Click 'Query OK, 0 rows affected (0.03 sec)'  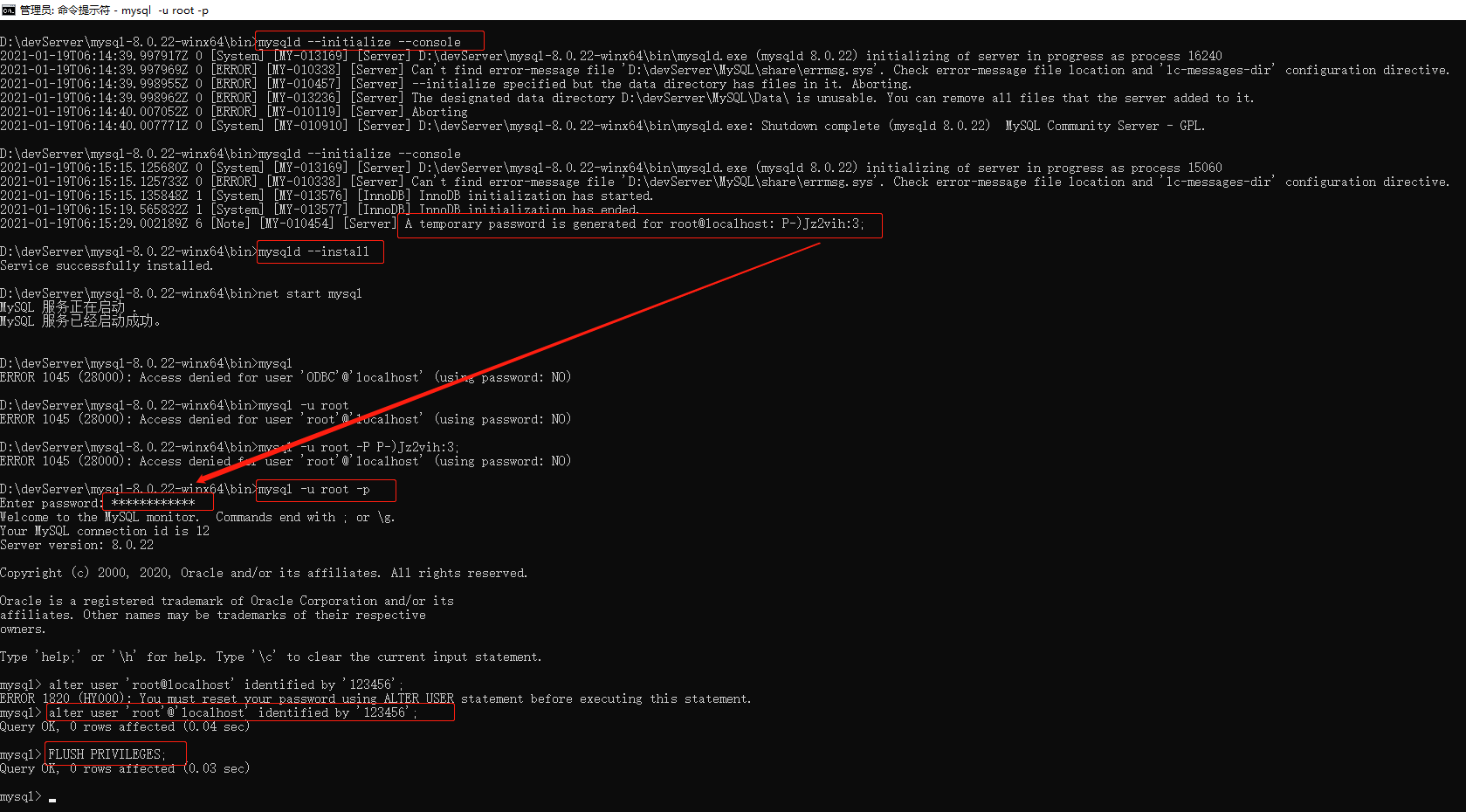click(125, 768)
